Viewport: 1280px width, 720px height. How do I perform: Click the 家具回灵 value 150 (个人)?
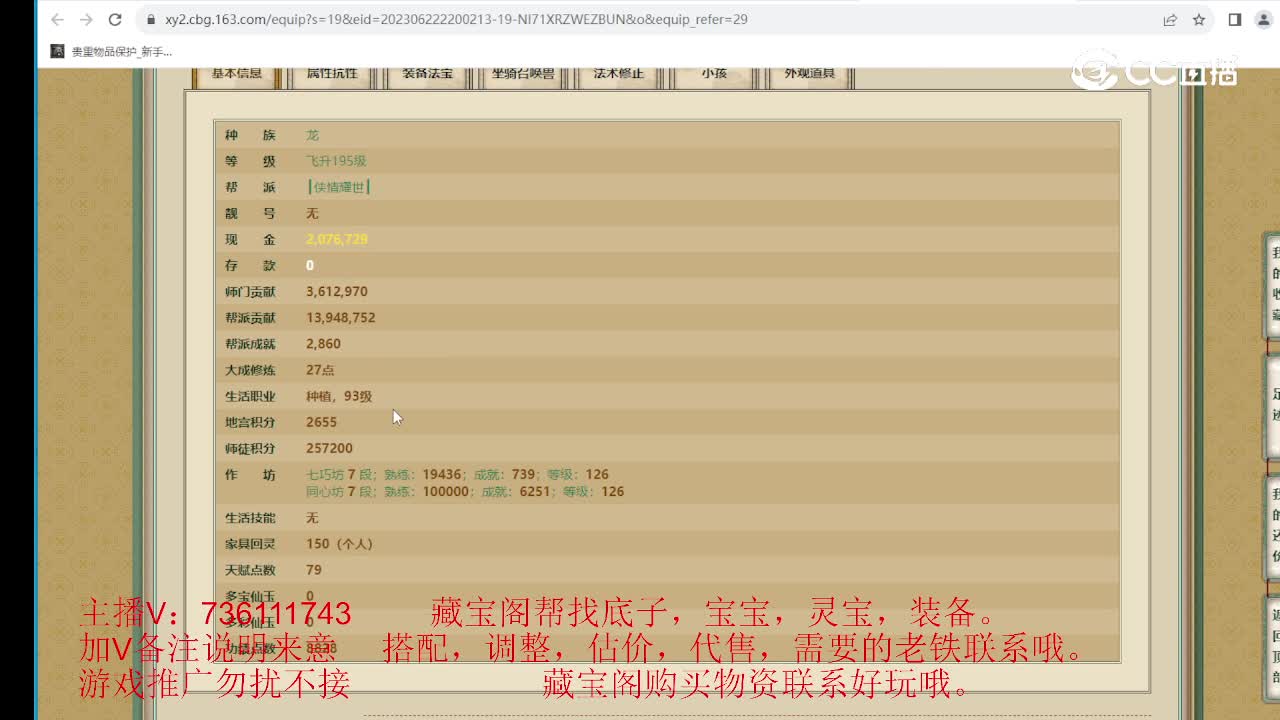click(x=339, y=544)
